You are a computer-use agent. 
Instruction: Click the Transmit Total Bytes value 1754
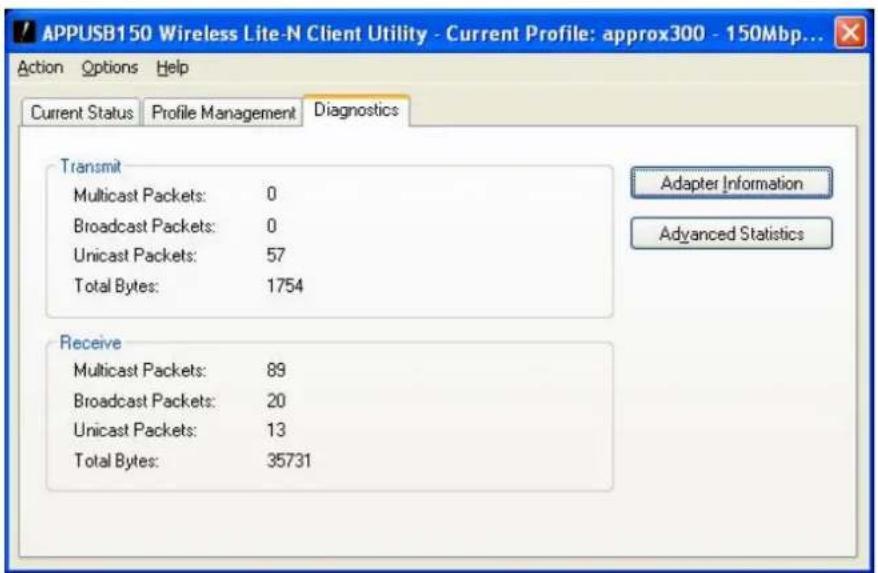tap(285, 286)
